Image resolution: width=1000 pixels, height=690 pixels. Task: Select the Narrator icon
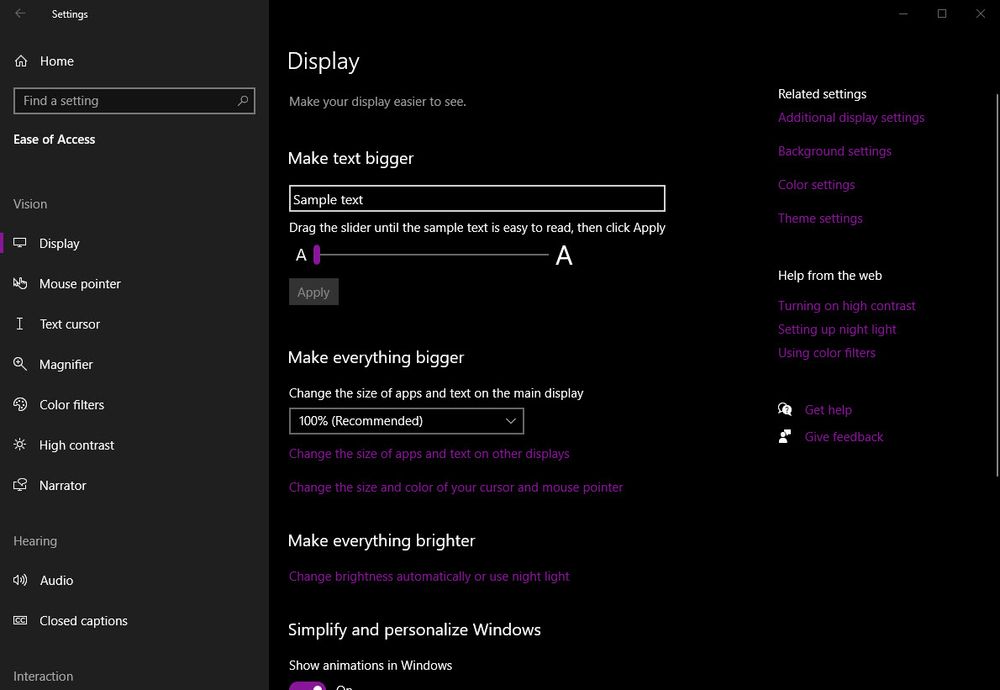click(x=20, y=485)
